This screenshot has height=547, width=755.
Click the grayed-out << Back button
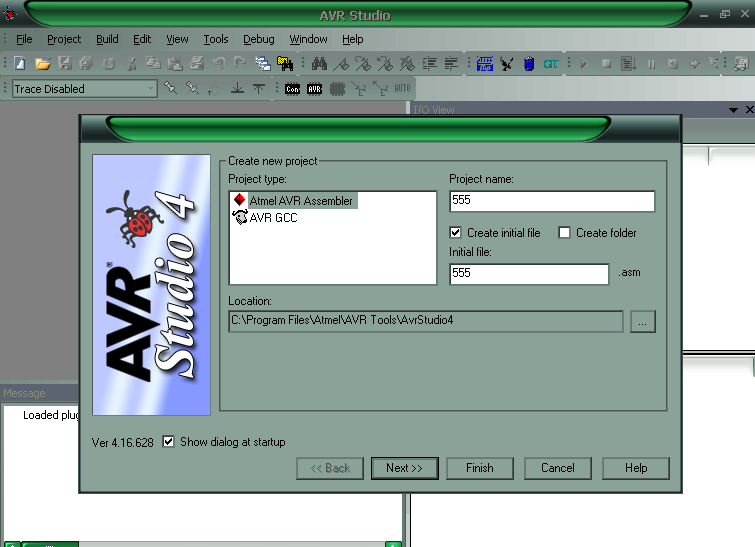(330, 468)
